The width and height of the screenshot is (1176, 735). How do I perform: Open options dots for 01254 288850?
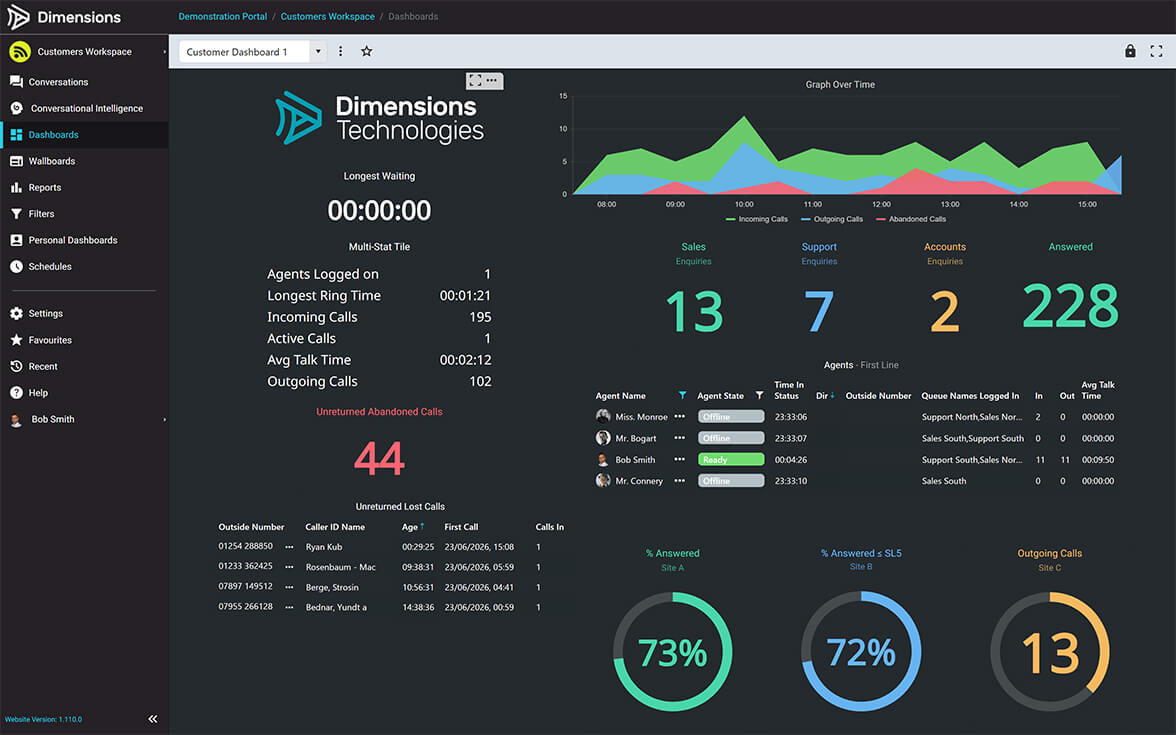289,547
